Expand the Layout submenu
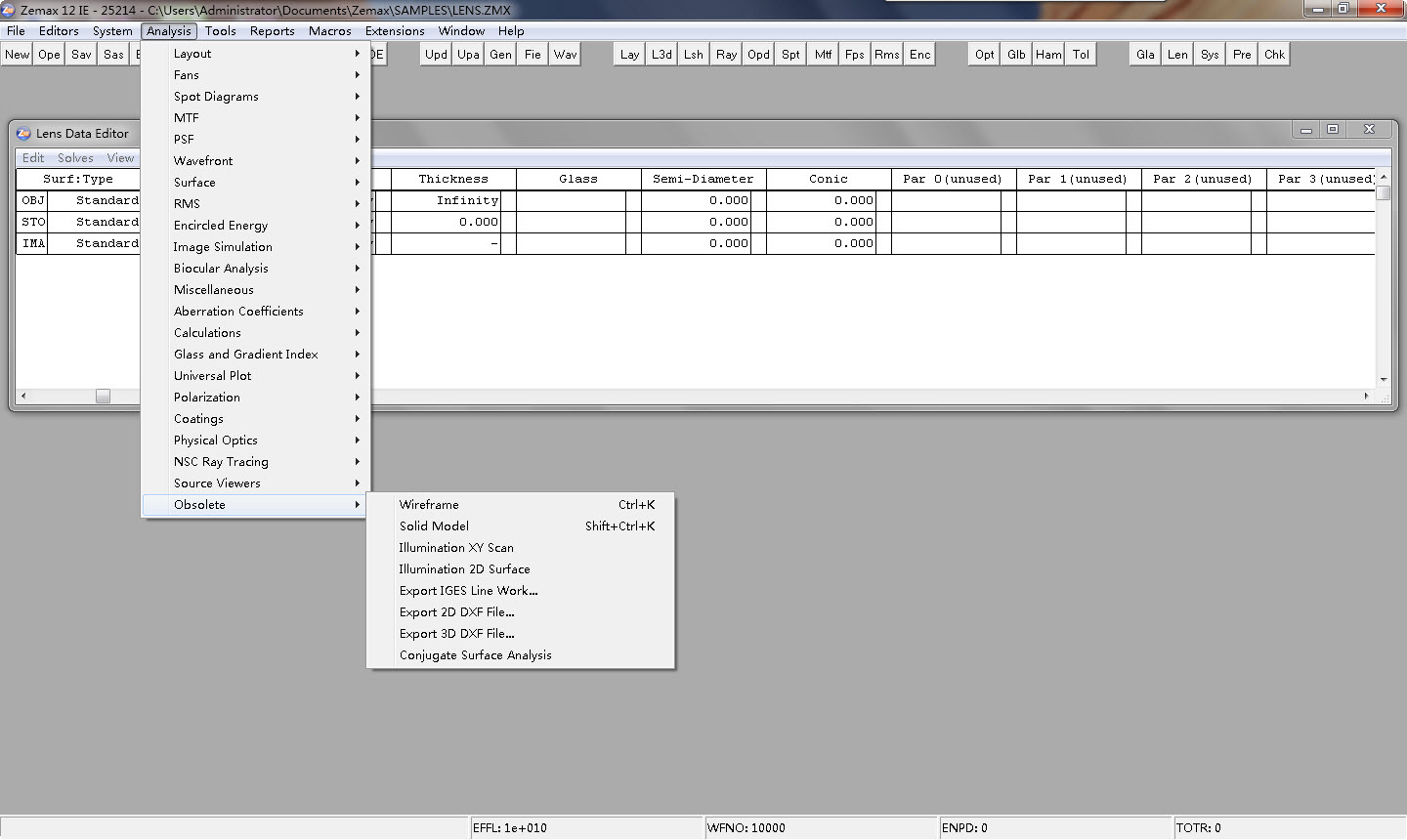Screen dimensions: 1407x840 click(254, 54)
